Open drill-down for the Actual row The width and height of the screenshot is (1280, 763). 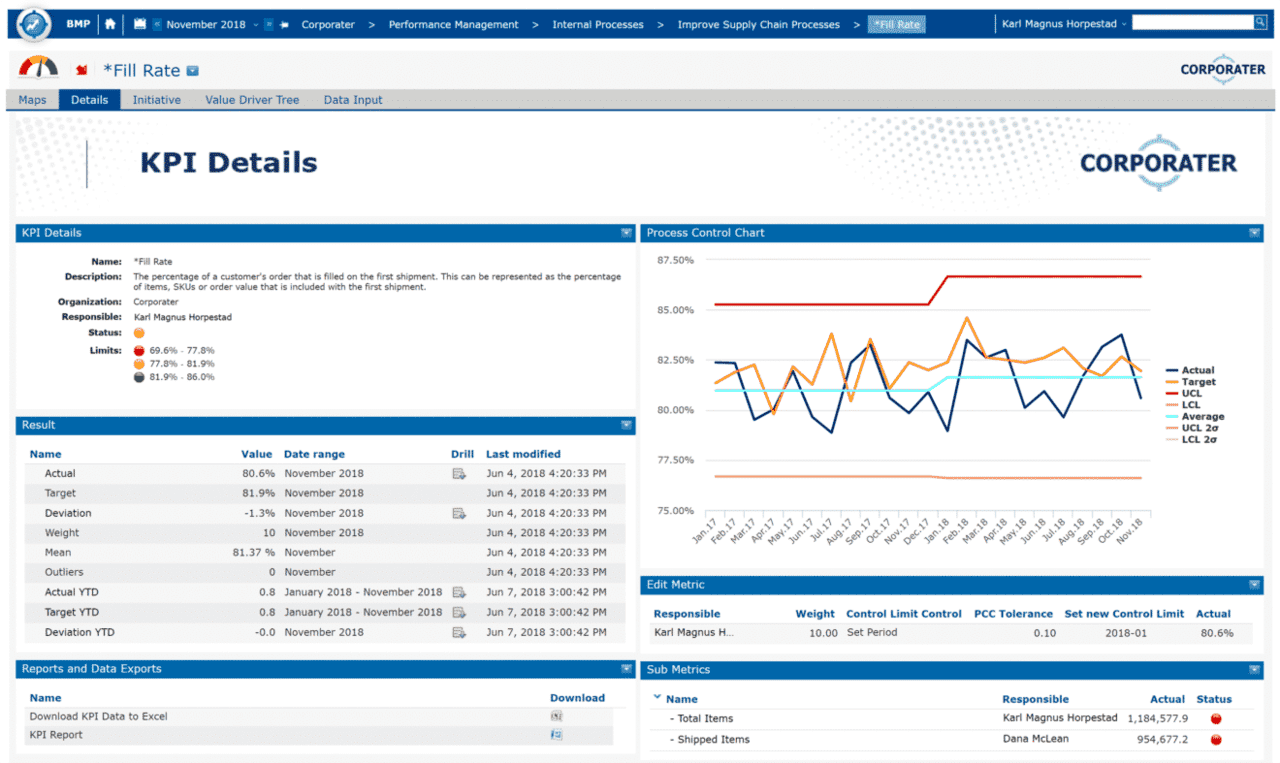pyautogui.click(x=459, y=474)
